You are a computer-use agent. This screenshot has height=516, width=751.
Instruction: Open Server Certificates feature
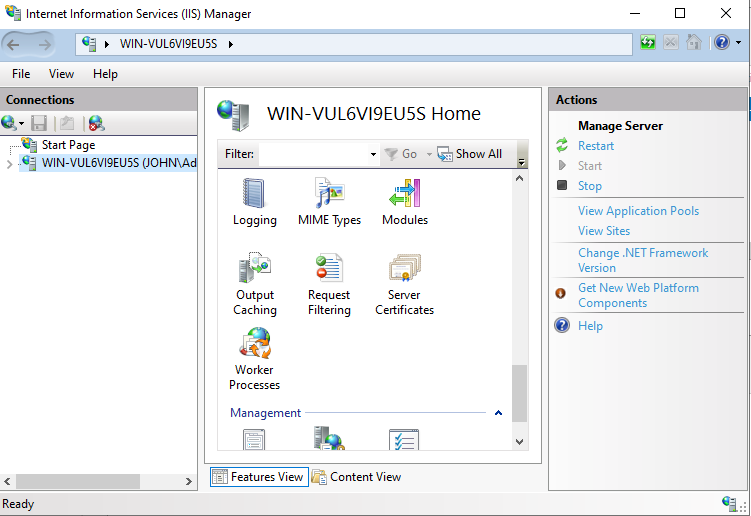(404, 284)
